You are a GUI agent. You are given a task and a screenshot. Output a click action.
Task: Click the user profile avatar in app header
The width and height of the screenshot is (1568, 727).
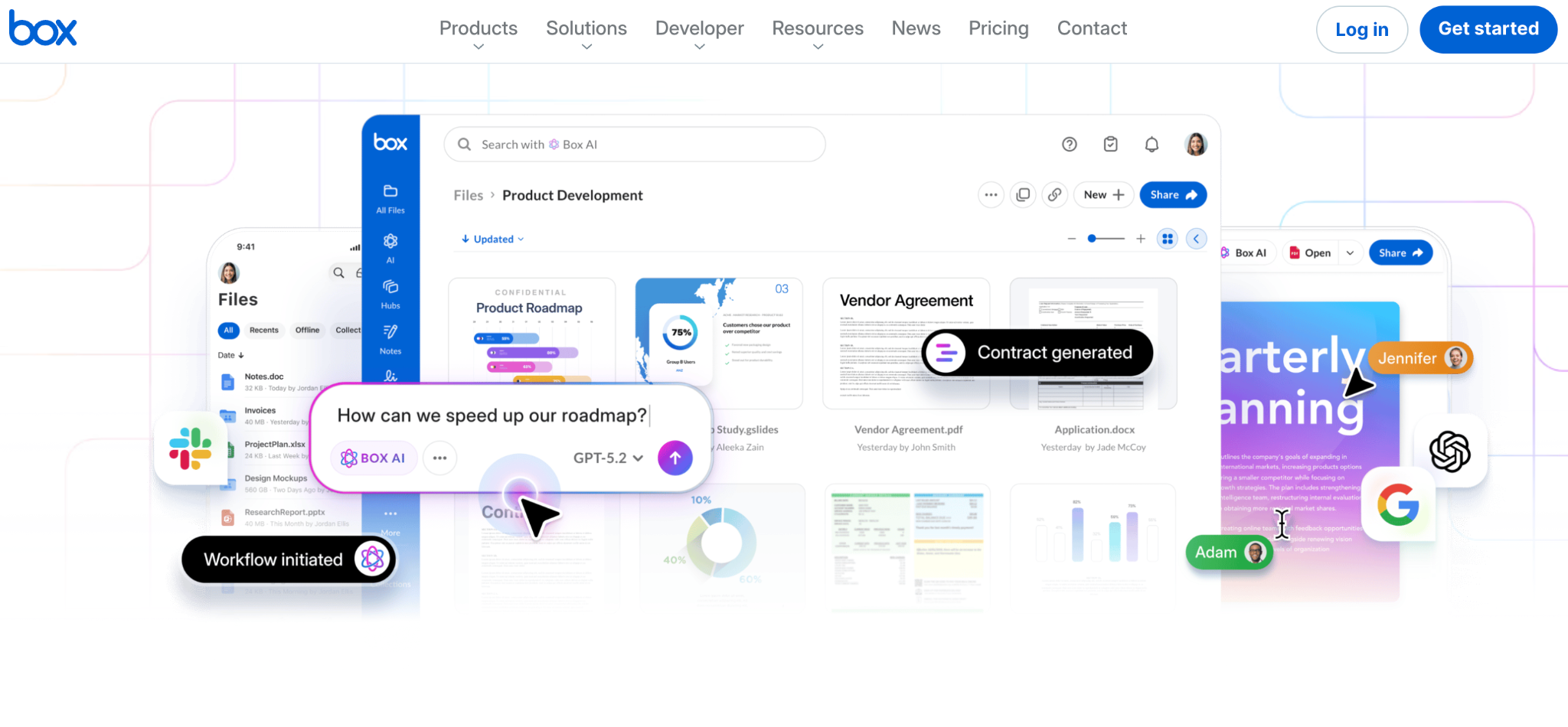1196,144
